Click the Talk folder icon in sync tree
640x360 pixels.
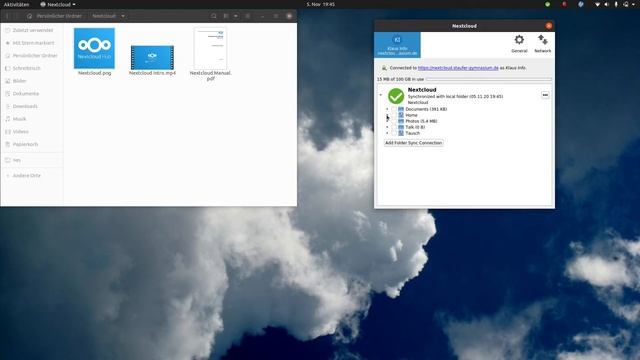click(x=401, y=127)
